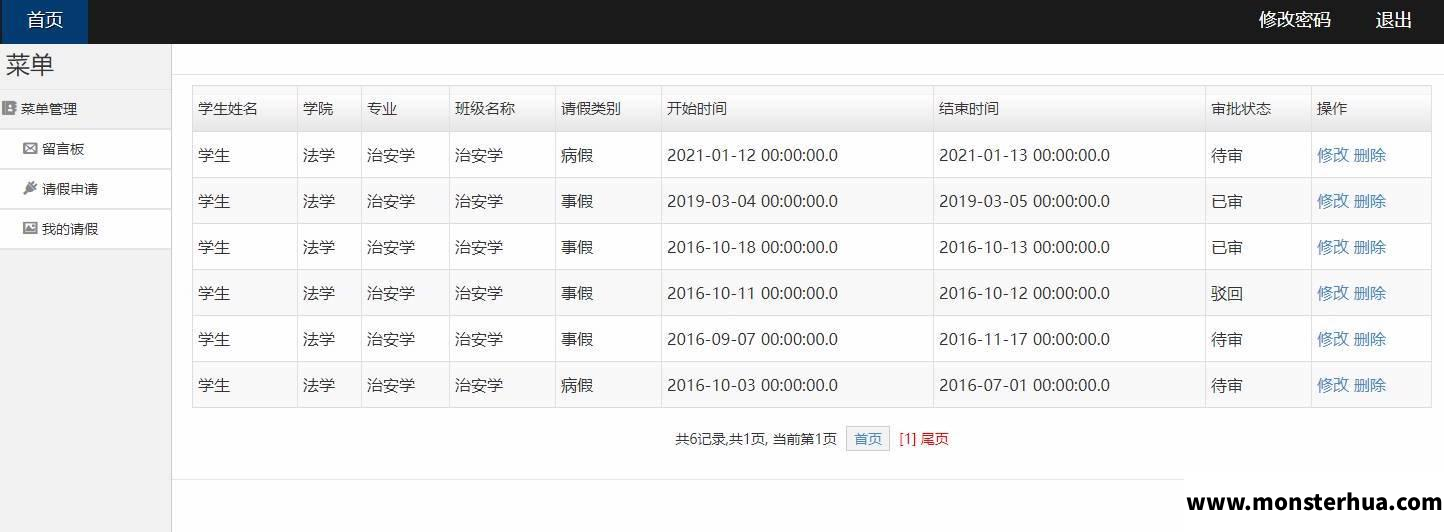Click 删除 for the 2016-10-18 leave row
Viewport: 1444px width, 532px height.
click(1370, 247)
